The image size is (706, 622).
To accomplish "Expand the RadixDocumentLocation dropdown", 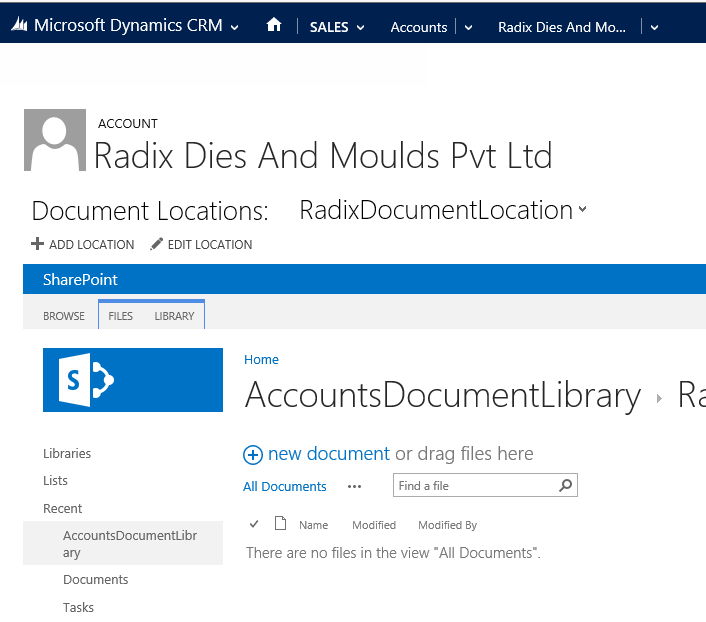I will [x=583, y=209].
